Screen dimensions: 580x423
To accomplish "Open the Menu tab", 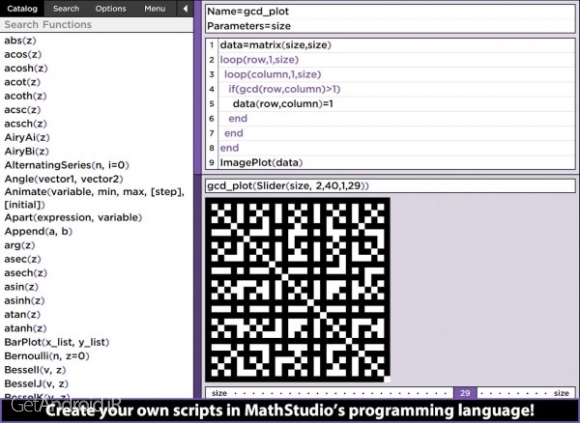I will 155,9.
